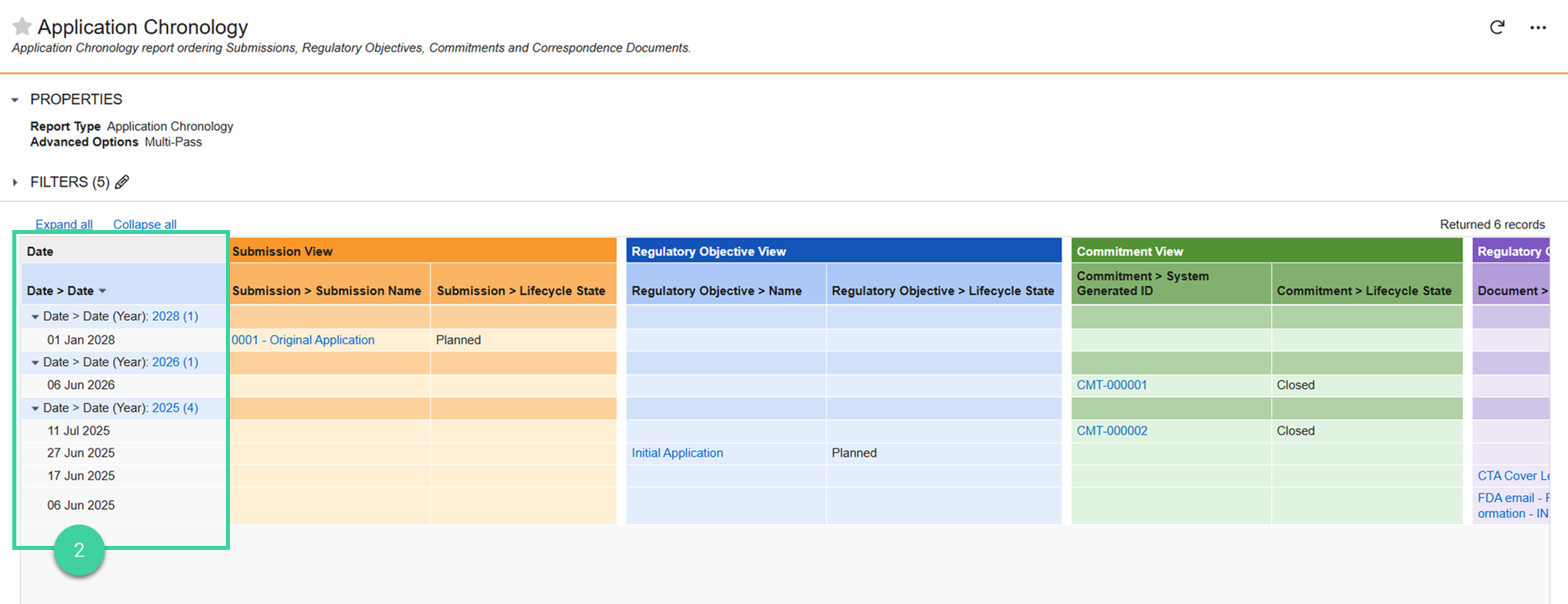Open the FDA email document link
Viewport: 1568px width, 604px height.
click(x=1513, y=506)
